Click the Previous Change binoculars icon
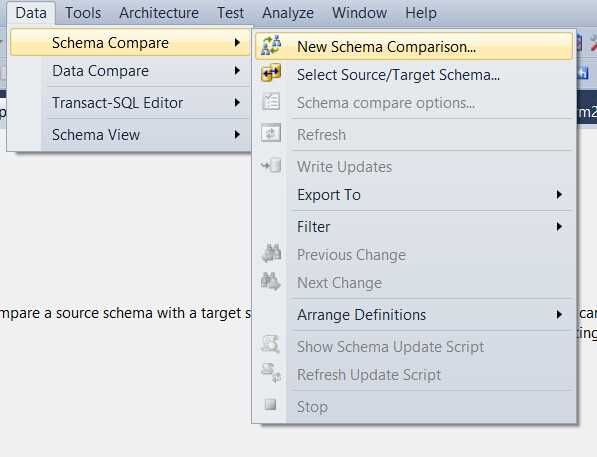 click(271, 253)
